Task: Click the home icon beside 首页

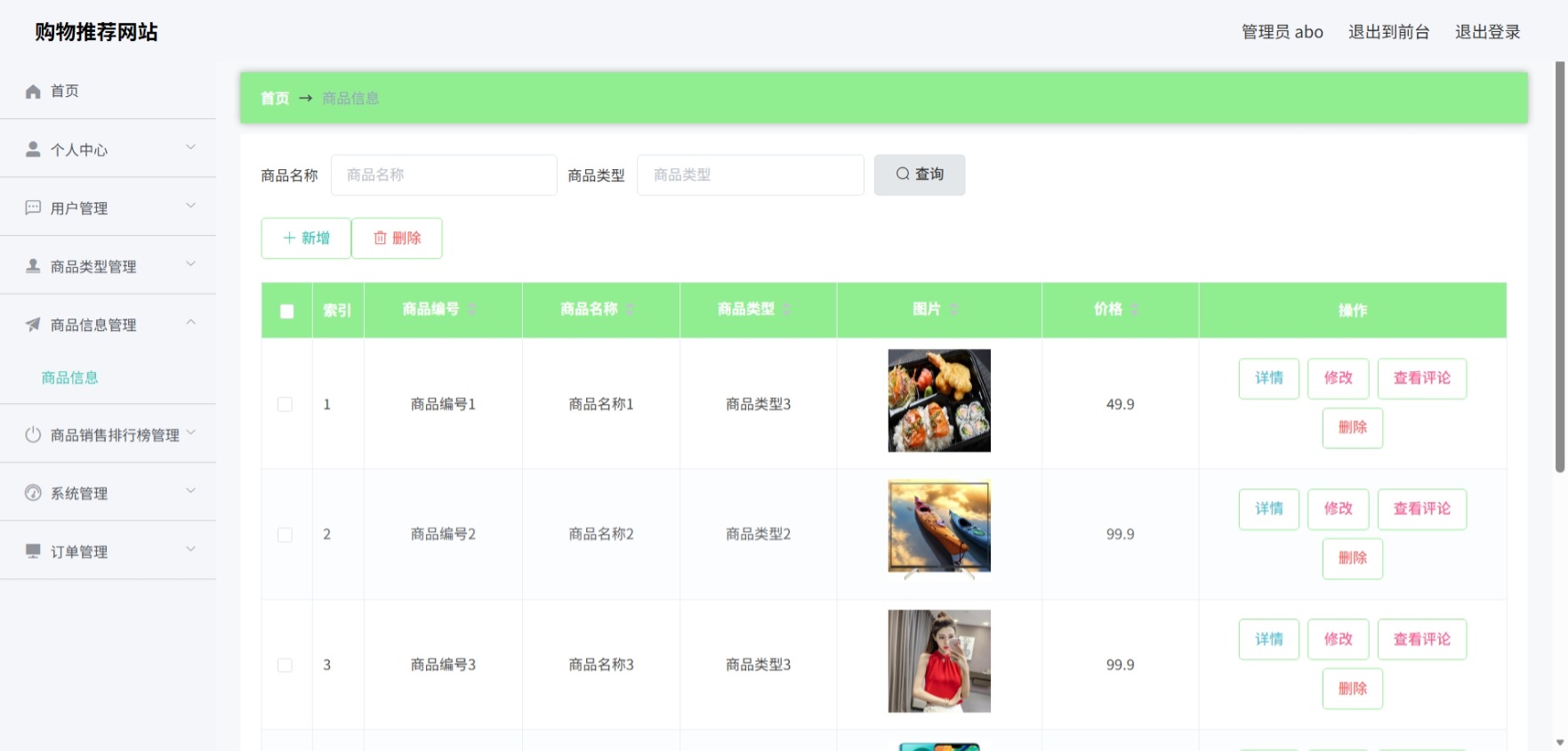Action: [33, 92]
